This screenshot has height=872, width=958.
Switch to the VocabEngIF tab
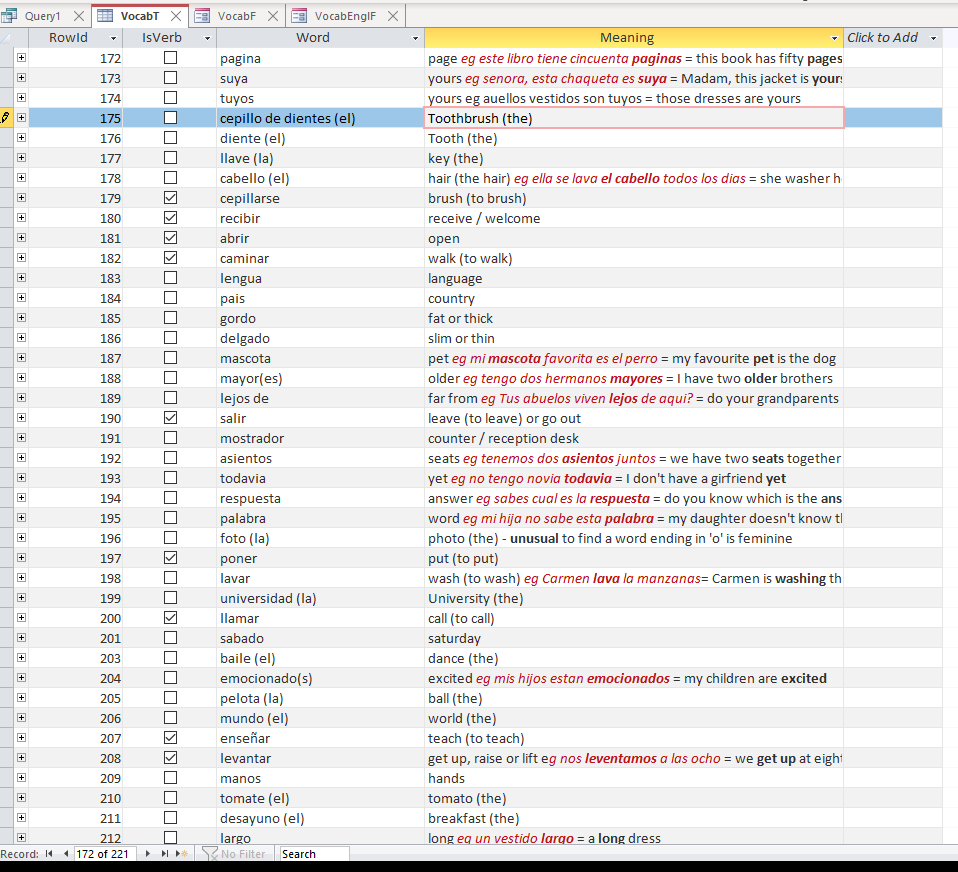[345, 16]
